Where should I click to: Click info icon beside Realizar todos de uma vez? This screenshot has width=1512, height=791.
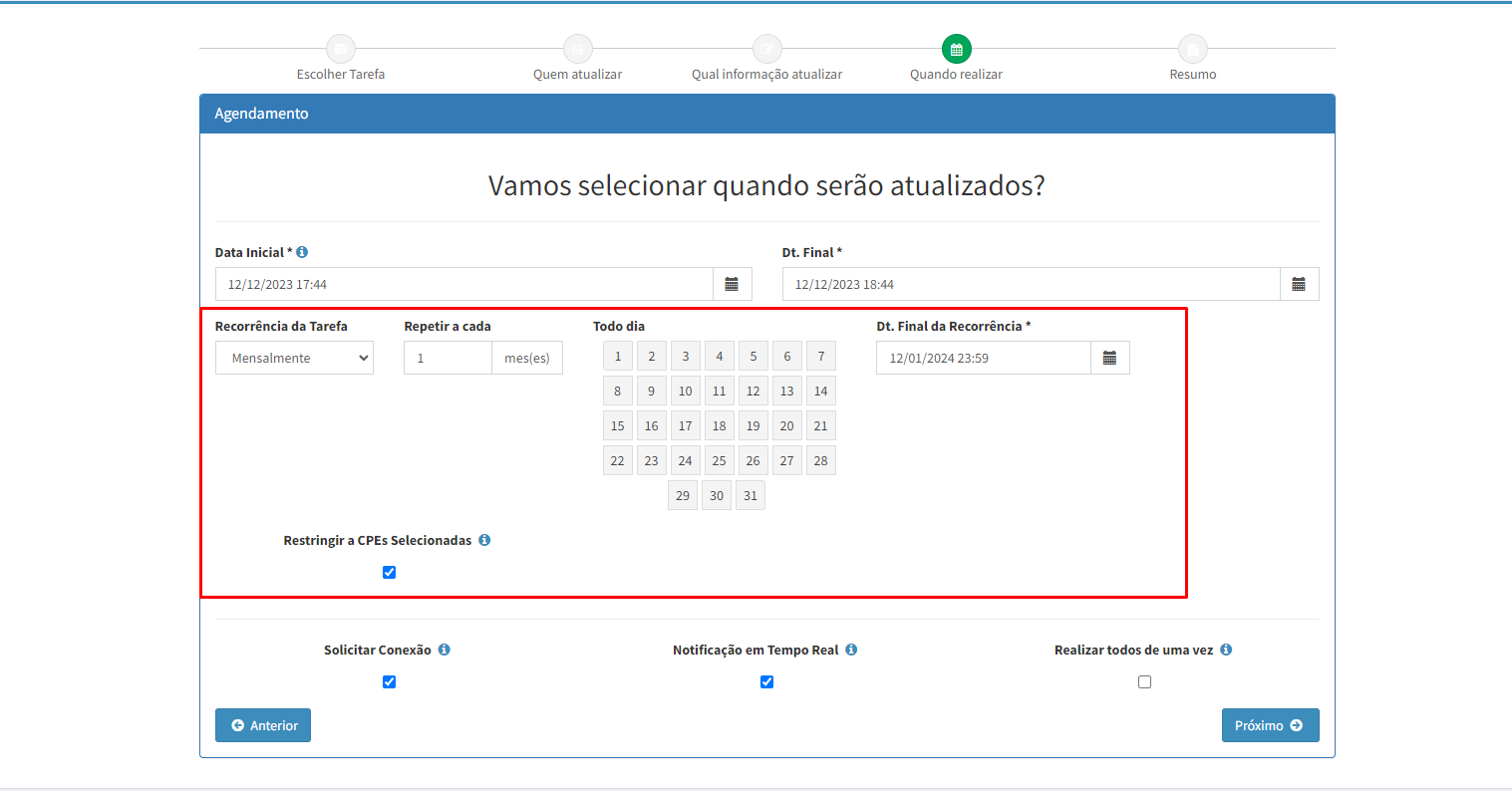pyautogui.click(x=1226, y=650)
